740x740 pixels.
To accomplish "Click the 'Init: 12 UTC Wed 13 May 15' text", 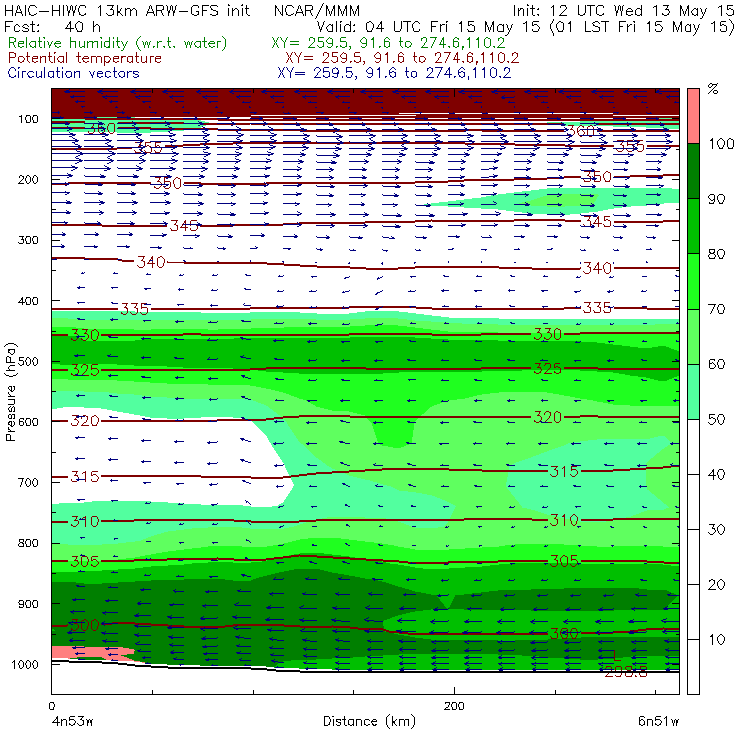I will (x=623, y=11).
